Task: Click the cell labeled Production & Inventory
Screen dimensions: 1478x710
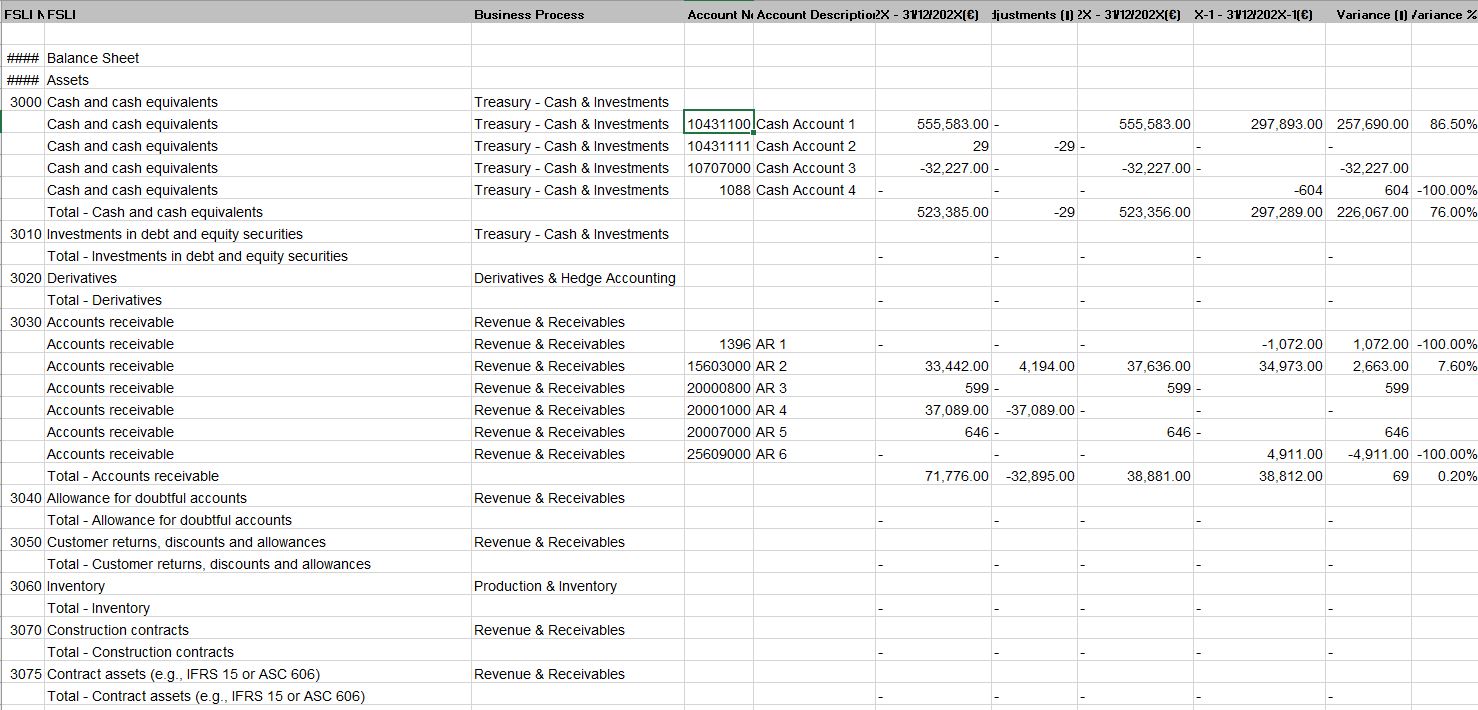Action: 545,585
